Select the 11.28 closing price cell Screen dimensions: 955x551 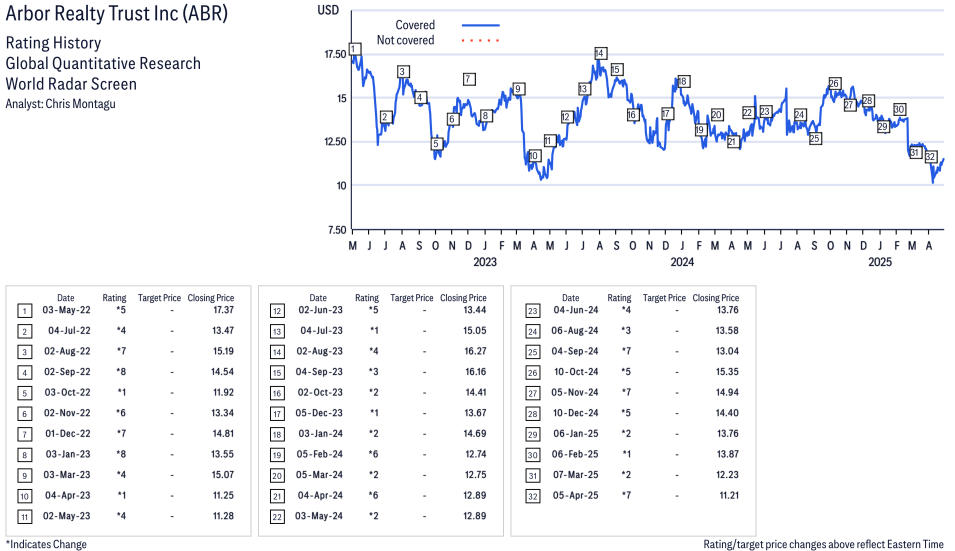224,516
